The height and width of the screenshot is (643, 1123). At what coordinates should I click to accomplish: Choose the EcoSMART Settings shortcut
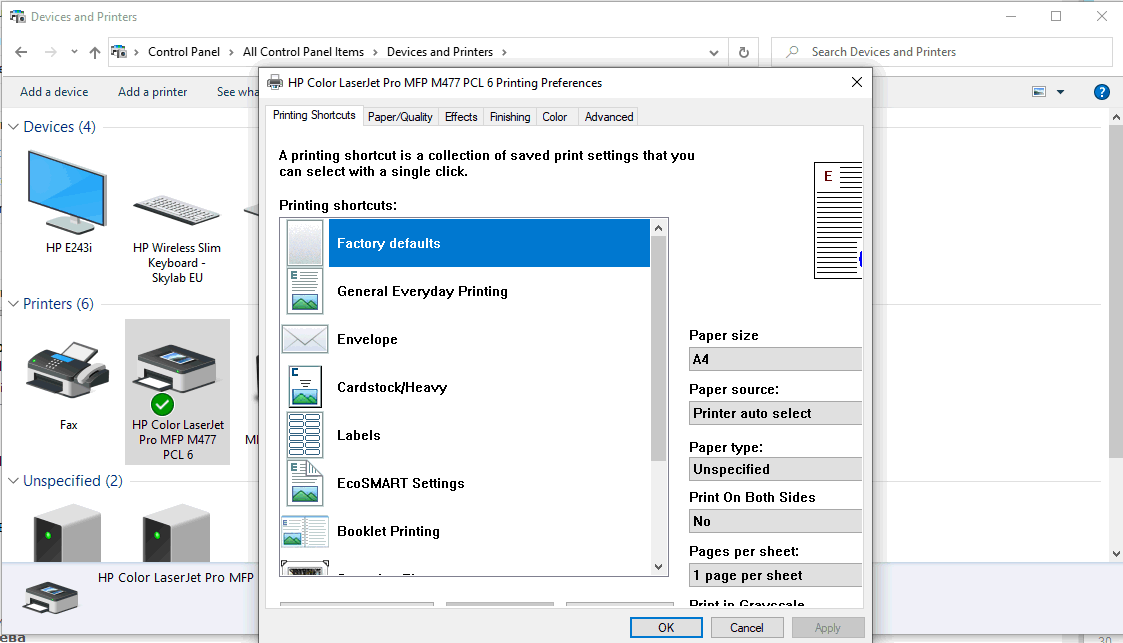pyautogui.click(x=400, y=483)
